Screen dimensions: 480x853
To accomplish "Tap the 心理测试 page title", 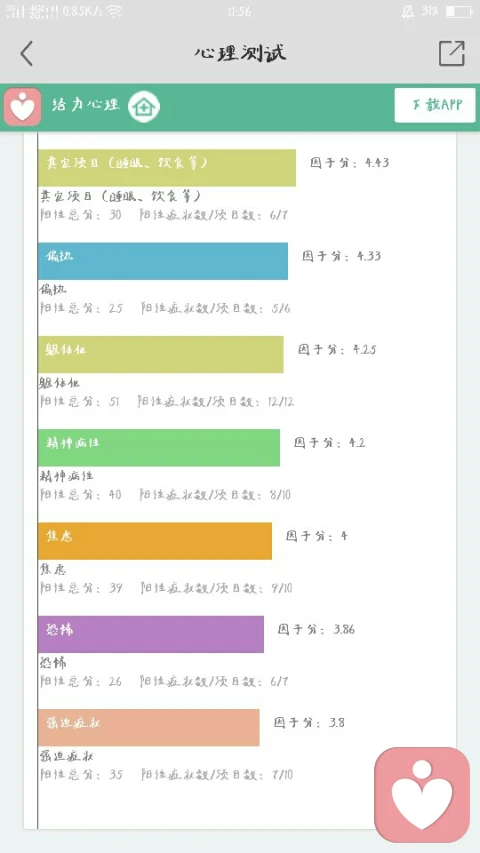I will pyautogui.click(x=240, y=53).
